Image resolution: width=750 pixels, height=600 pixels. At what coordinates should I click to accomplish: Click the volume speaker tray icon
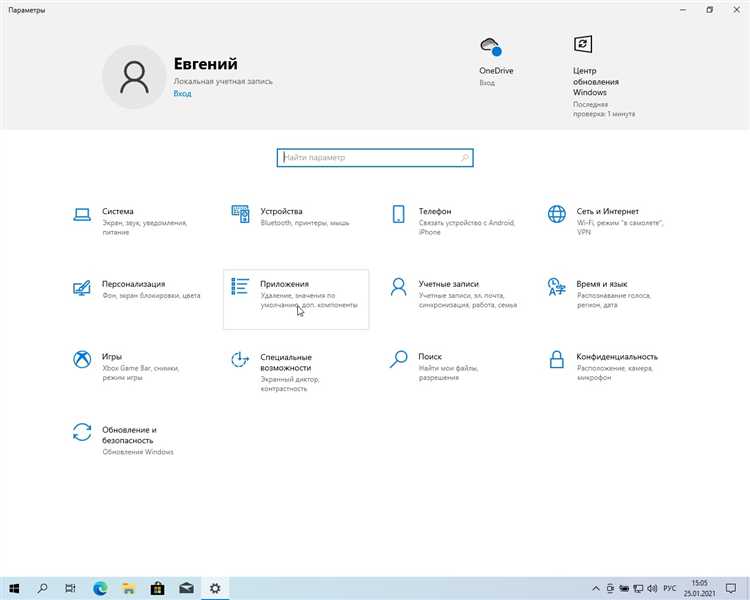(x=652, y=589)
